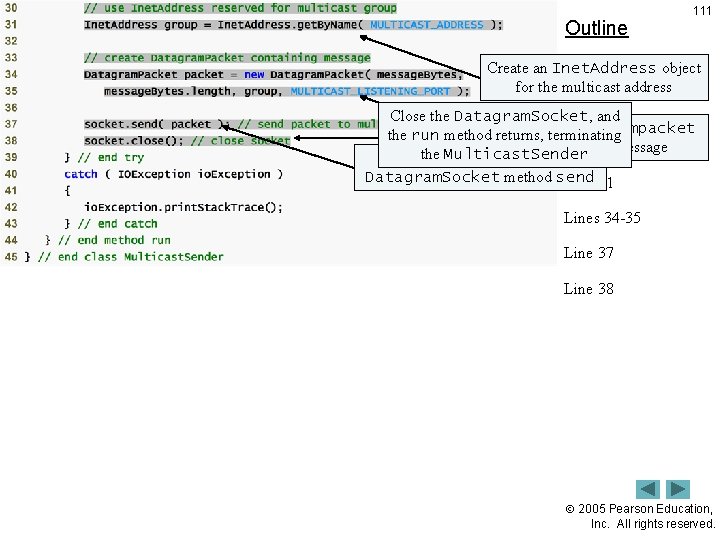
Task: Click the Outline heading
Action: pyautogui.click(x=596, y=28)
